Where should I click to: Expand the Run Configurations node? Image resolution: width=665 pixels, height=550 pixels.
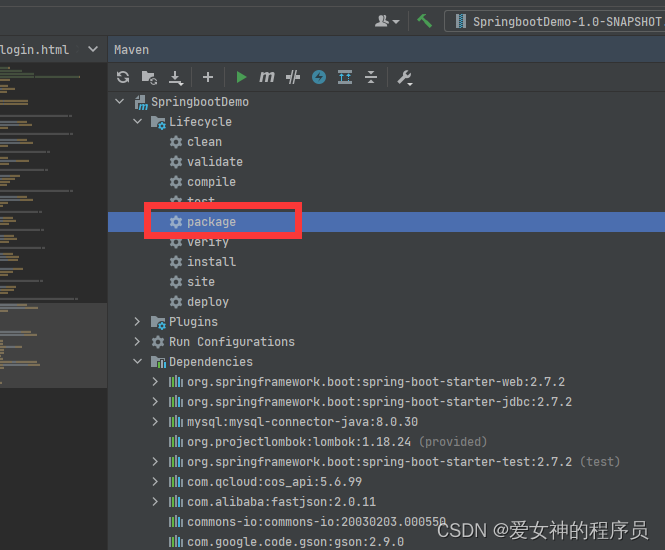coord(137,341)
